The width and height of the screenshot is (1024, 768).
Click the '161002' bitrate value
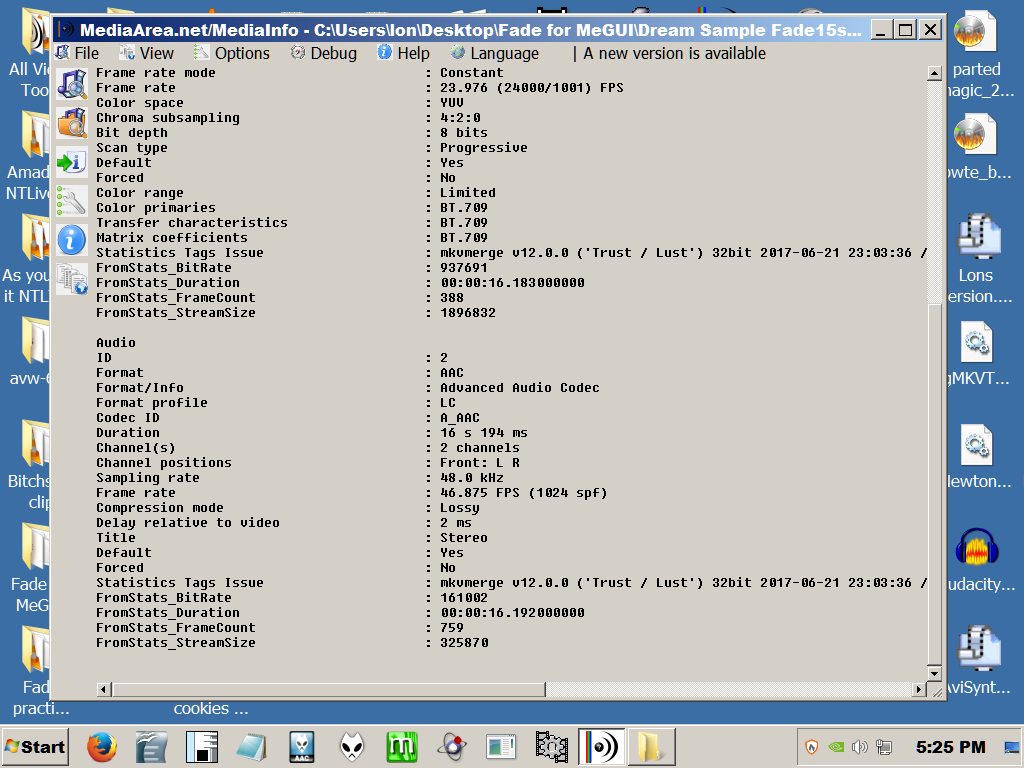464,598
